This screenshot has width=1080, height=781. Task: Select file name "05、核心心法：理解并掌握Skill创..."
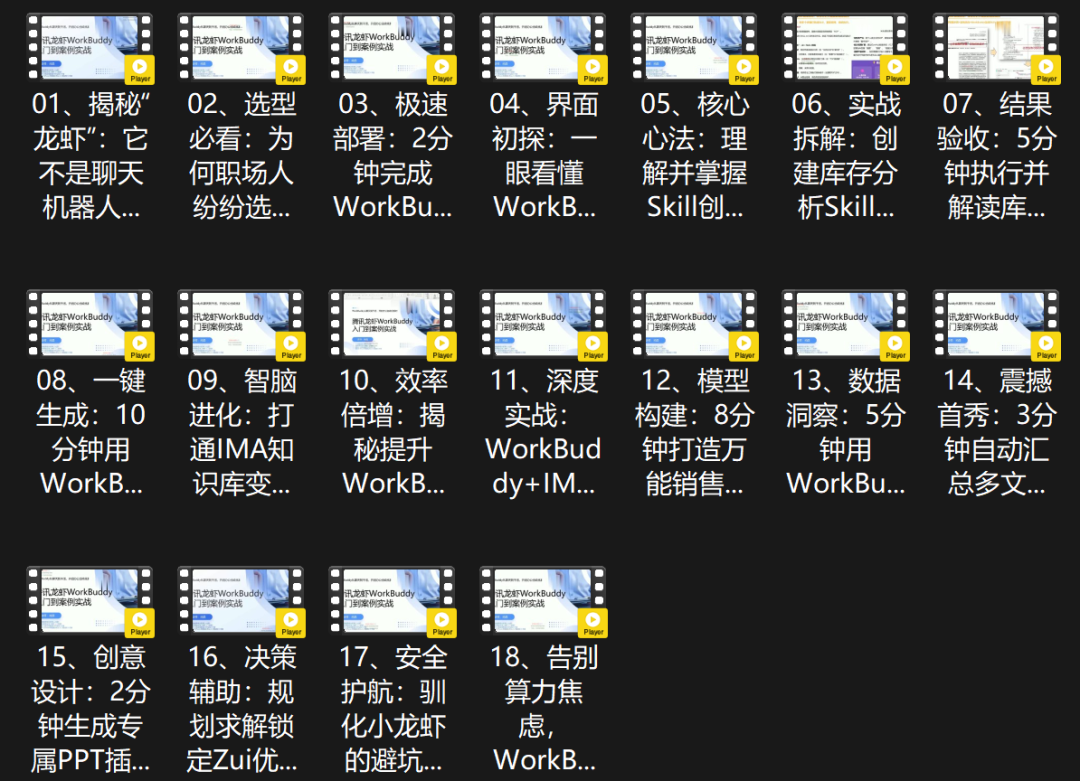coord(694,156)
